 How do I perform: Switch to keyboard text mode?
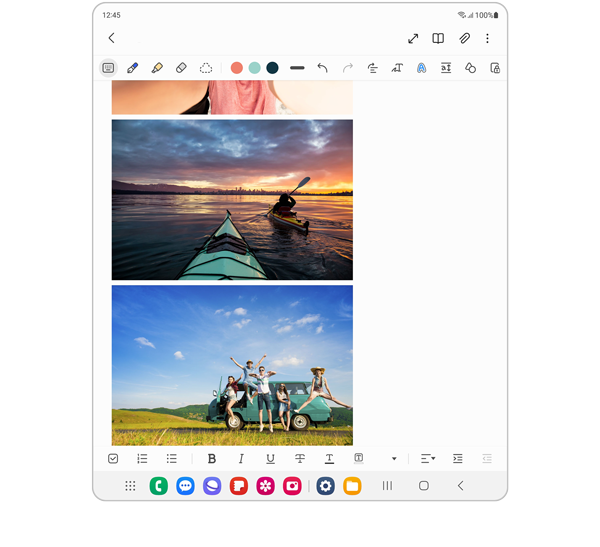coord(108,68)
